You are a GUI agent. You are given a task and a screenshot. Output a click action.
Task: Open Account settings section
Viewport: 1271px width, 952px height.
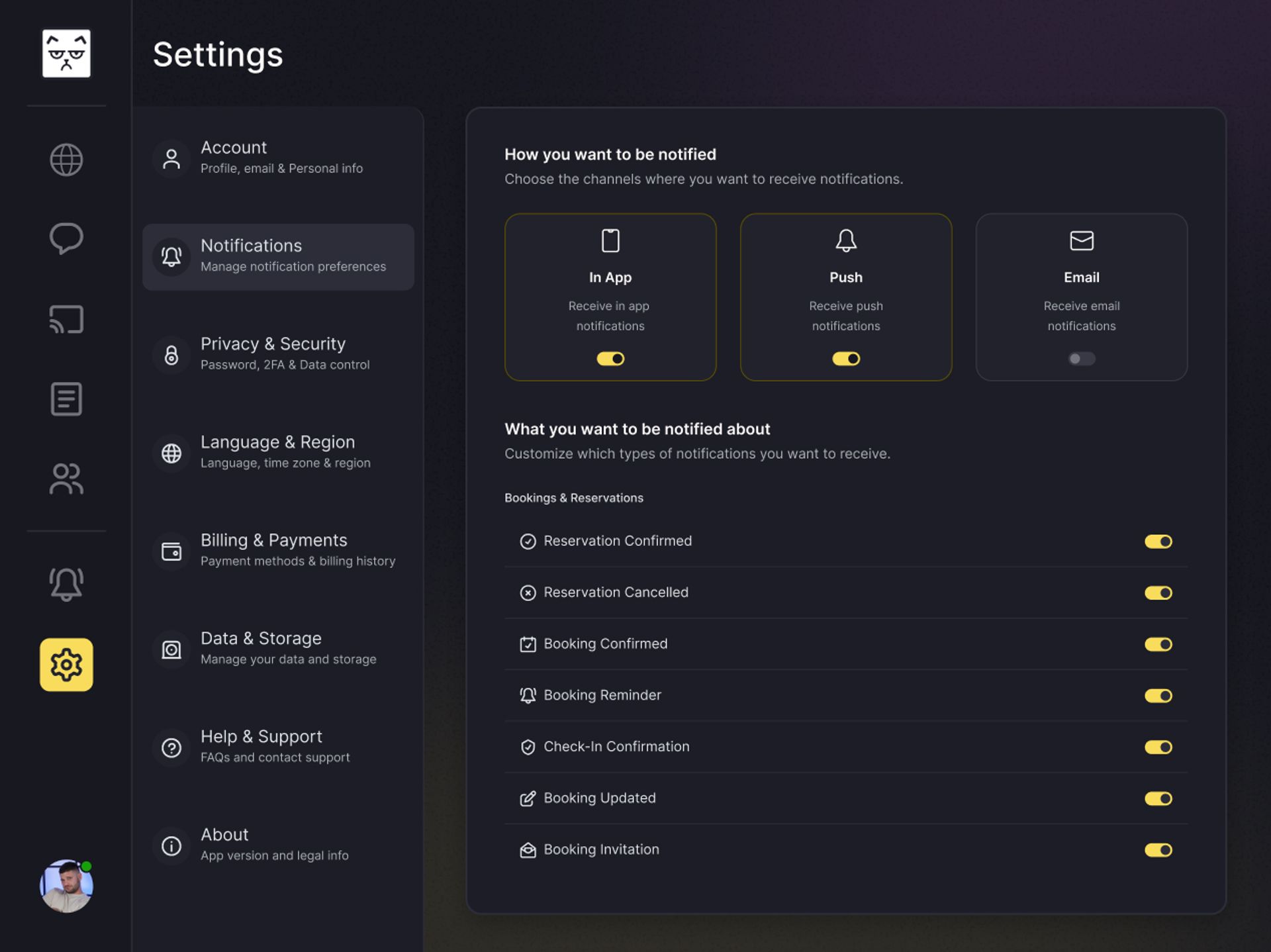coord(278,159)
